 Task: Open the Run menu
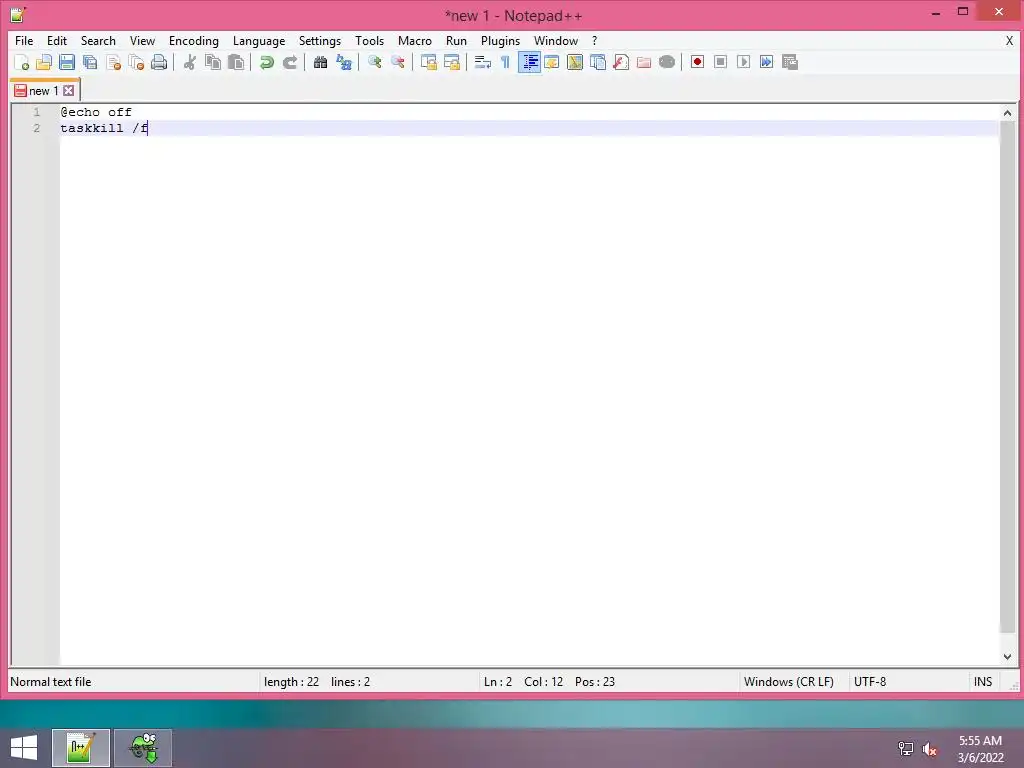coord(456,40)
